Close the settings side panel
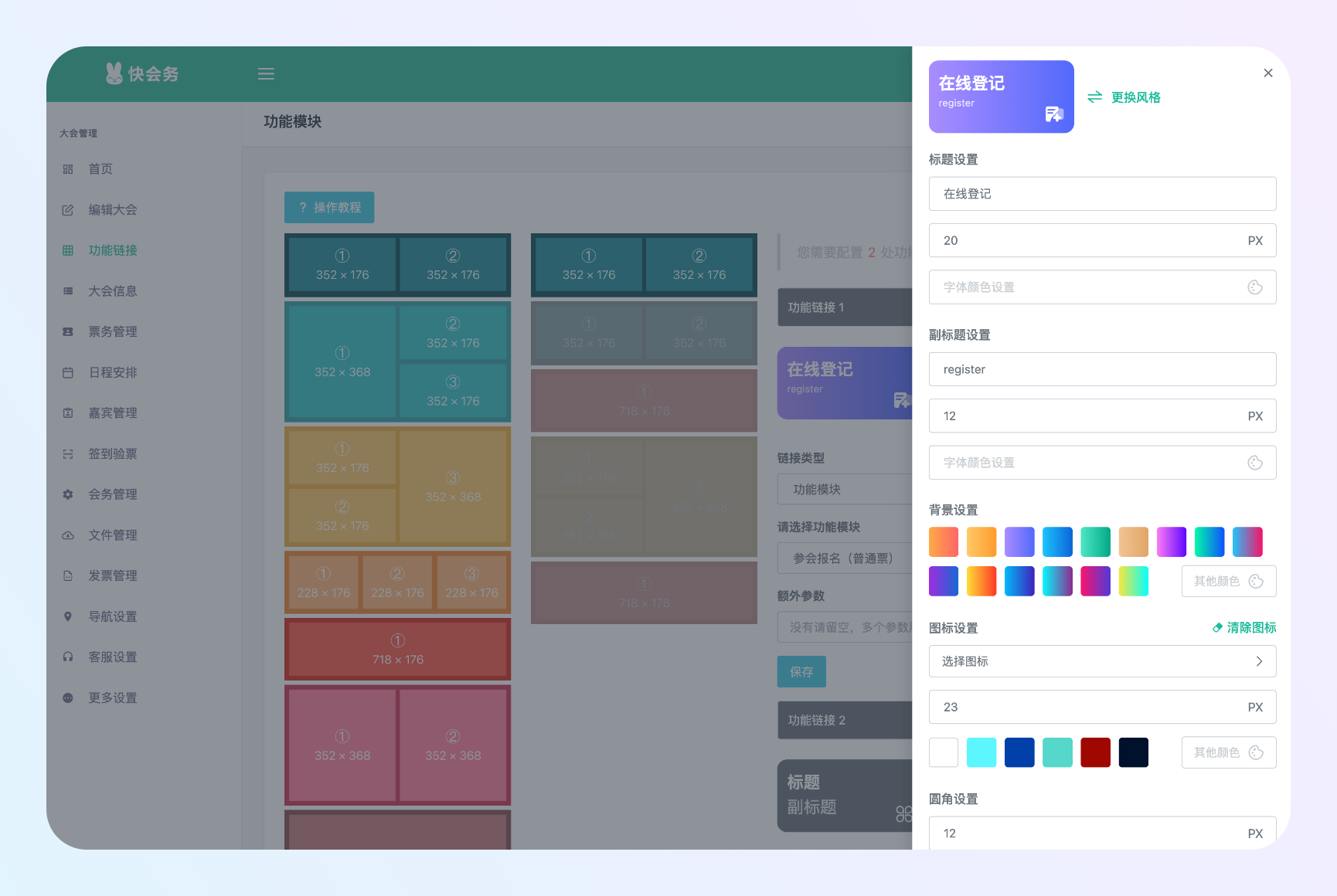The height and width of the screenshot is (896, 1337). pos(1268,73)
